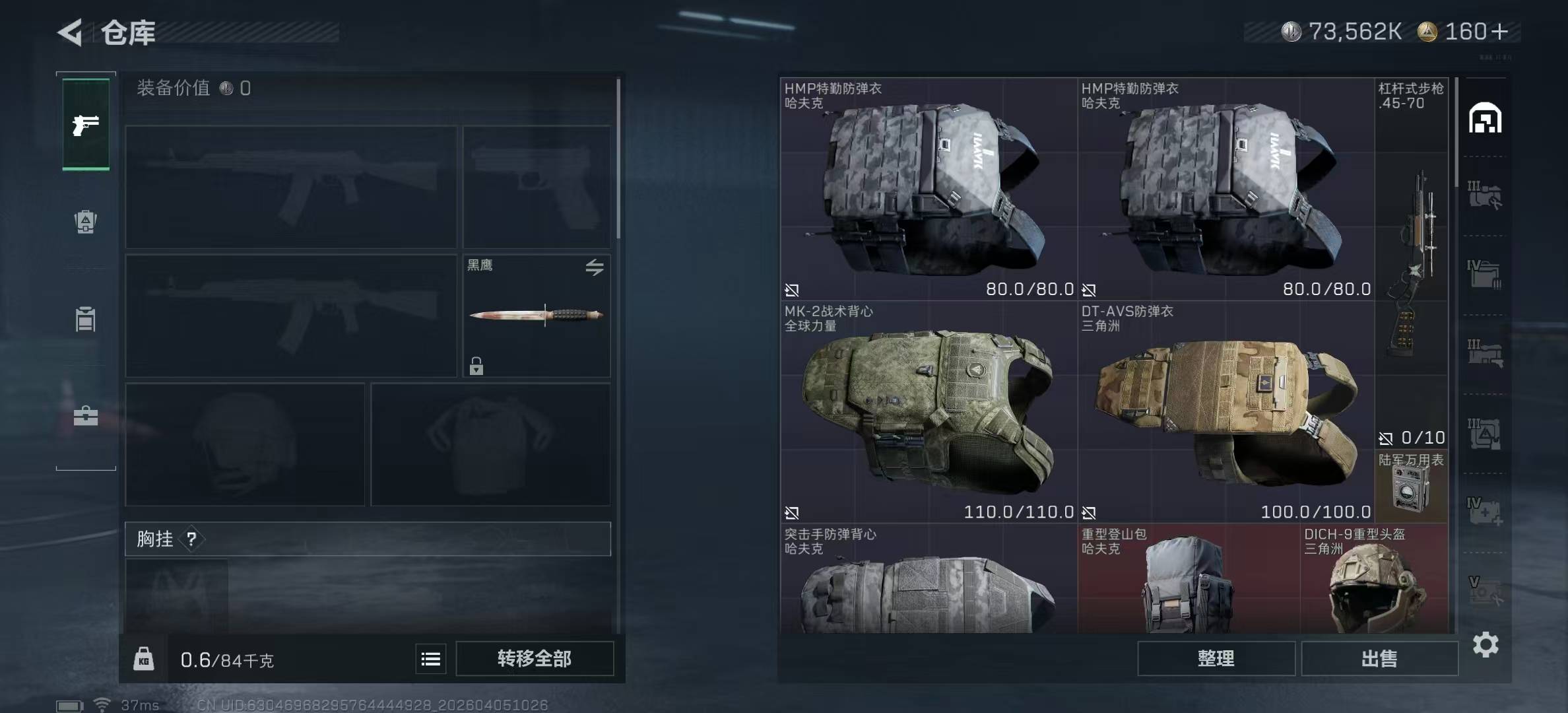Toggle the list view icon beside 转移全部
Viewport: 1568px width, 713px height.
[x=431, y=659]
